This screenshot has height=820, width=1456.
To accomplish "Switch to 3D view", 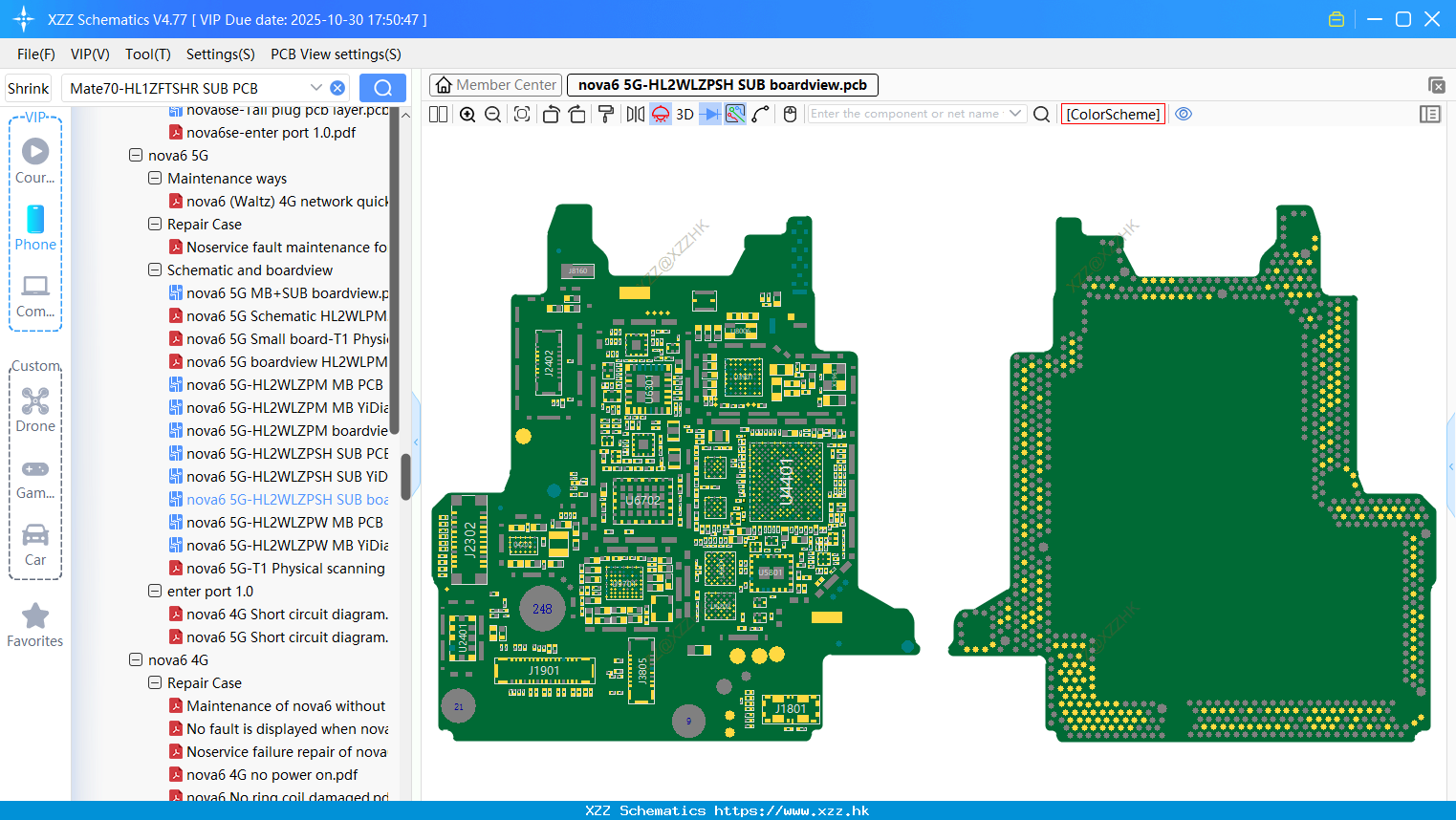I will (x=685, y=115).
